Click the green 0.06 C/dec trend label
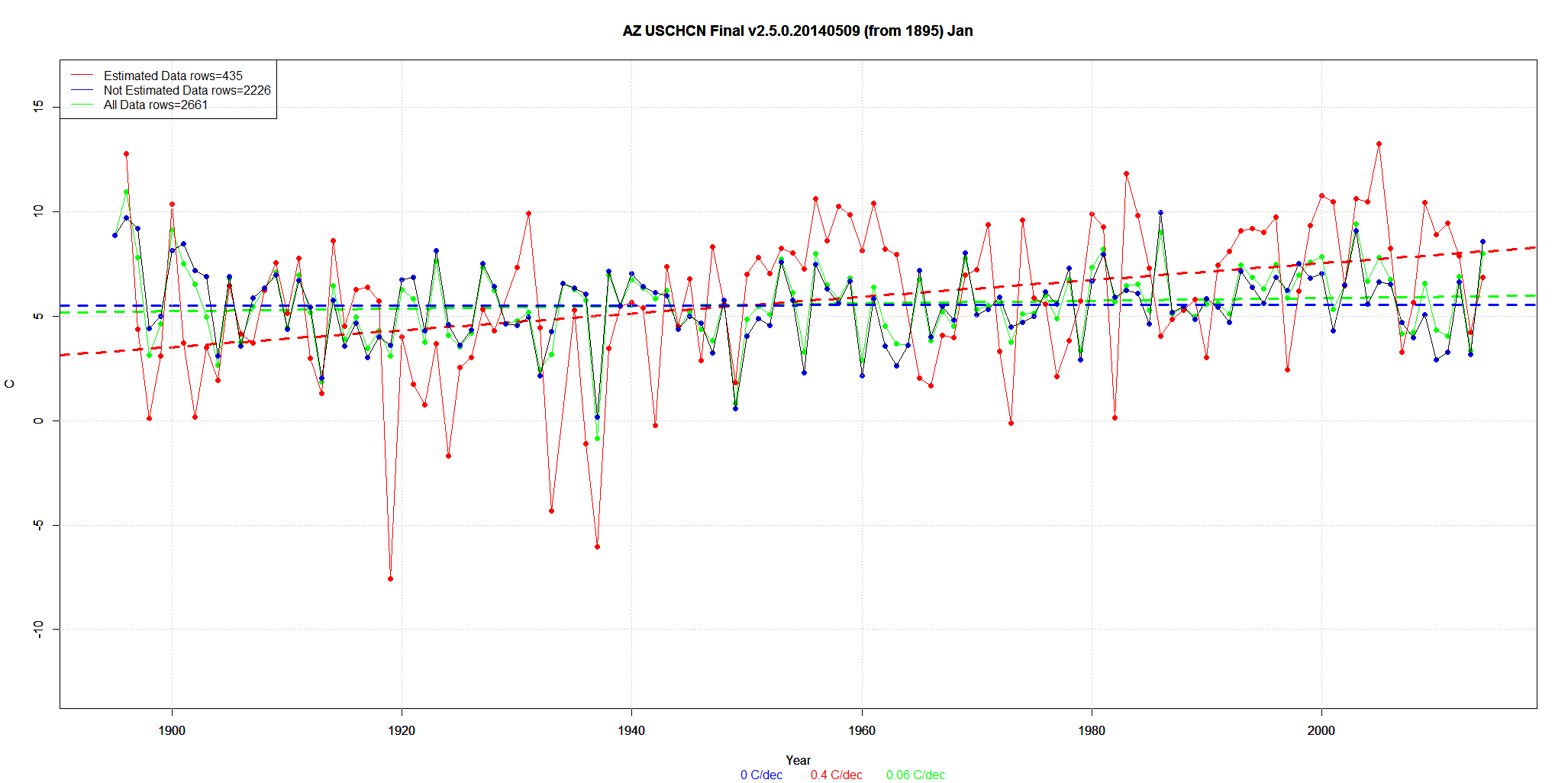Image resolution: width=1568 pixels, height=783 pixels. (915, 775)
